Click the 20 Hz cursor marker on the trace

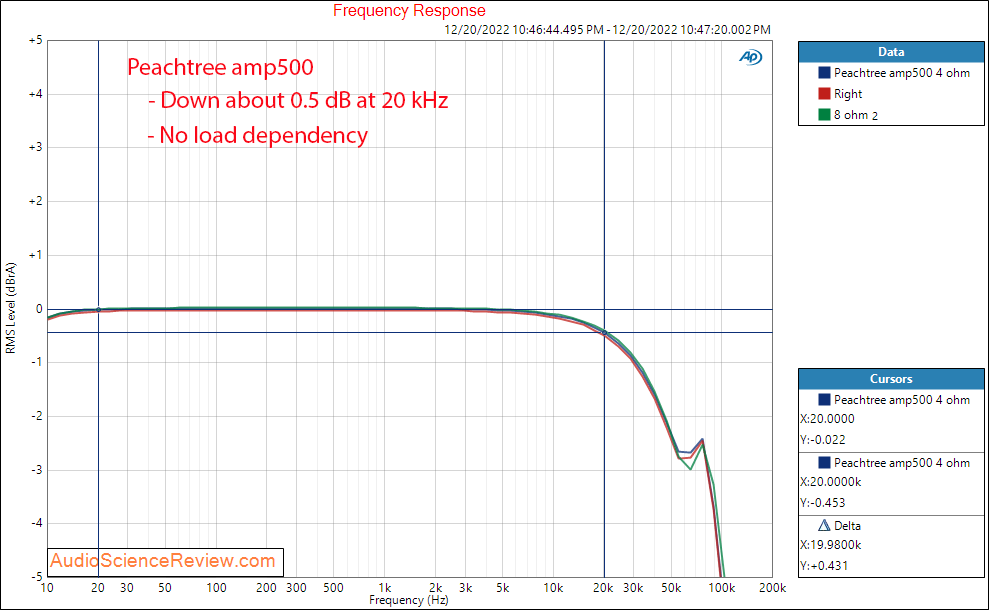(x=98, y=310)
